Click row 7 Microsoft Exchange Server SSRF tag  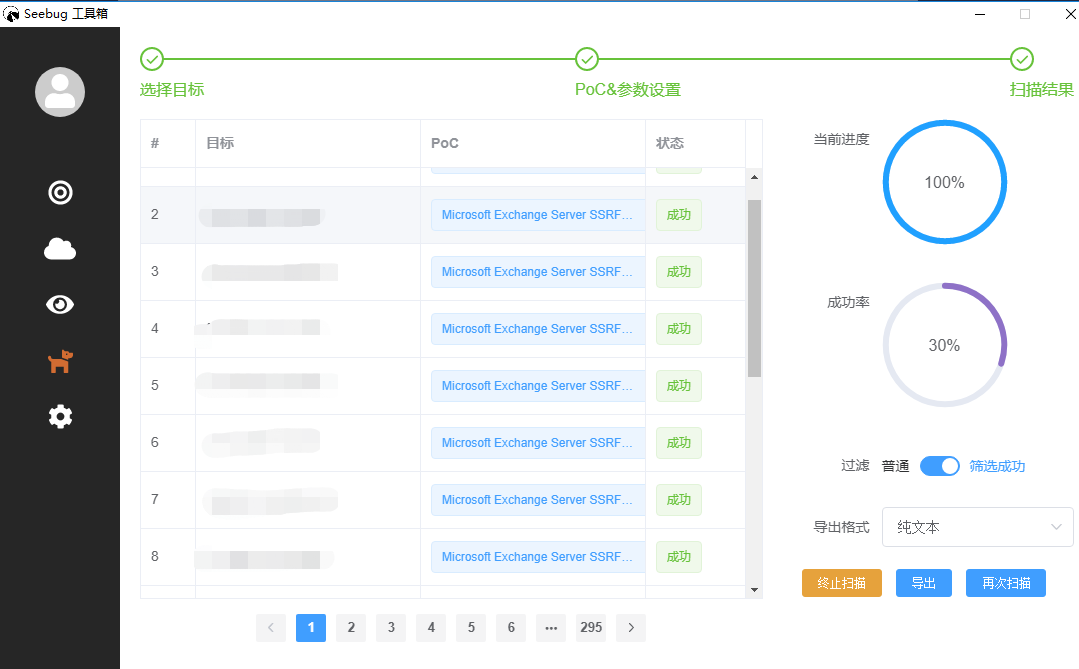click(x=537, y=500)
